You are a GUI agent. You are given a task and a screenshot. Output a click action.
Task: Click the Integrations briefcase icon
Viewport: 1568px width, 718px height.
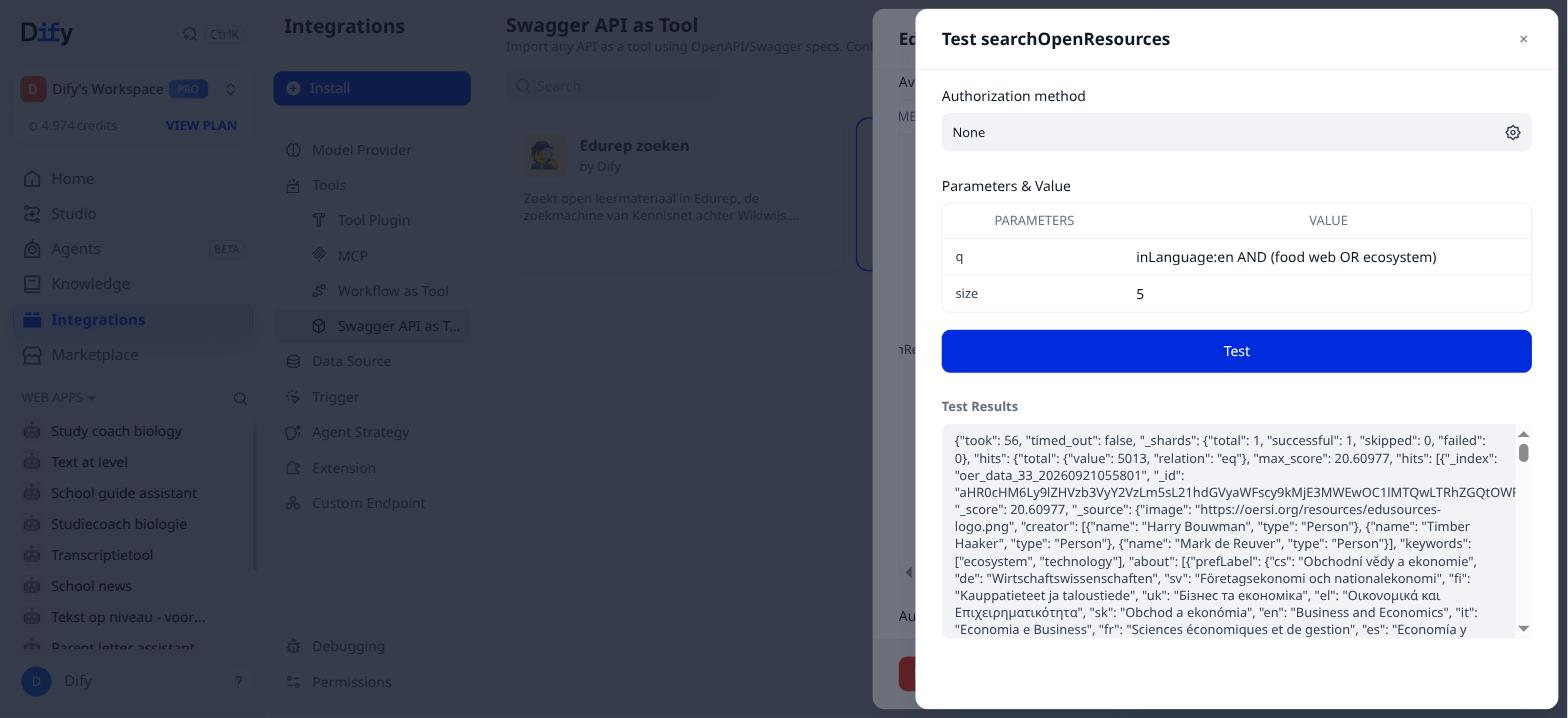[x=32, y=320]
